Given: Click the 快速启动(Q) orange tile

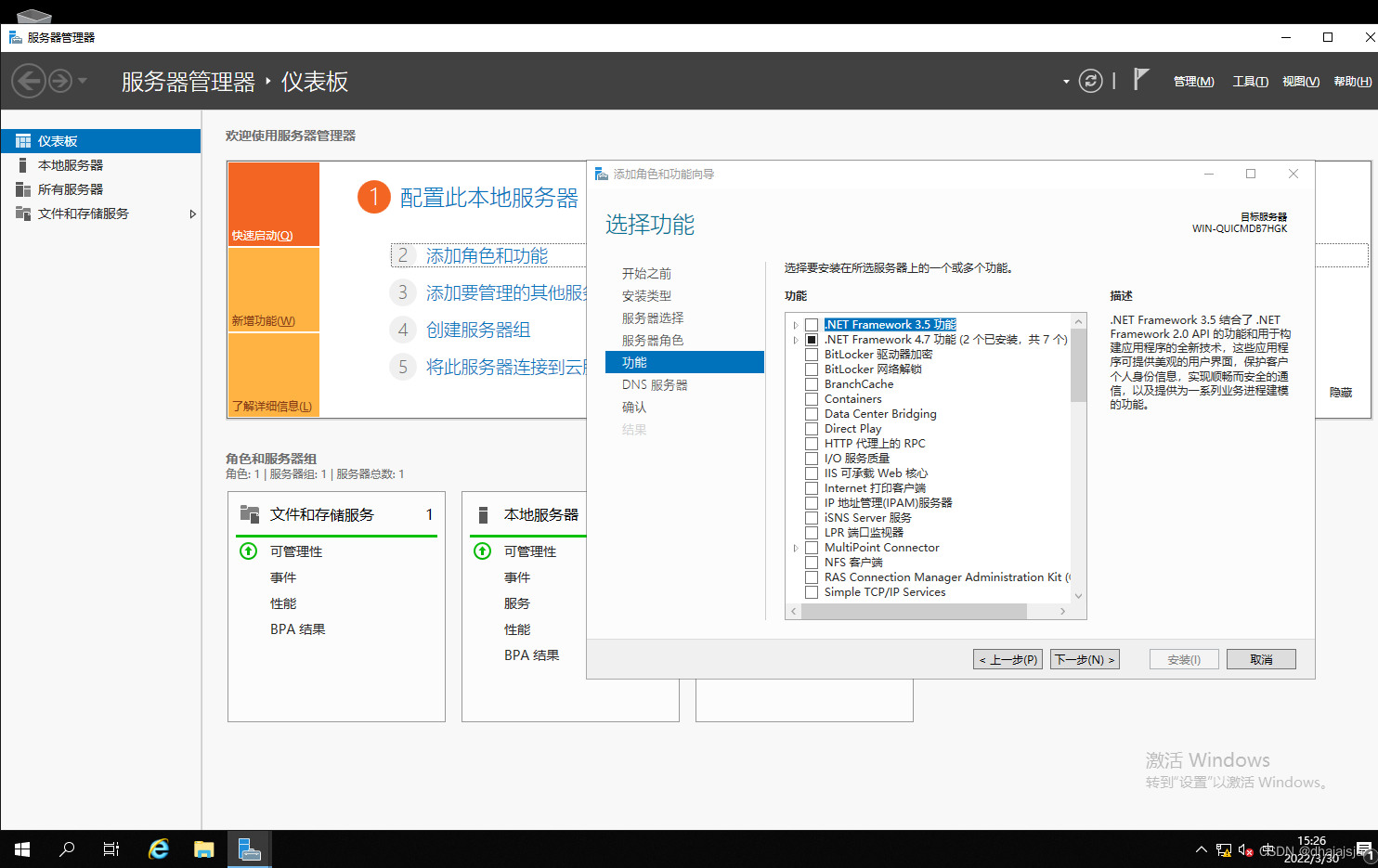Looking at the screenshot, I should coord(274,204).
